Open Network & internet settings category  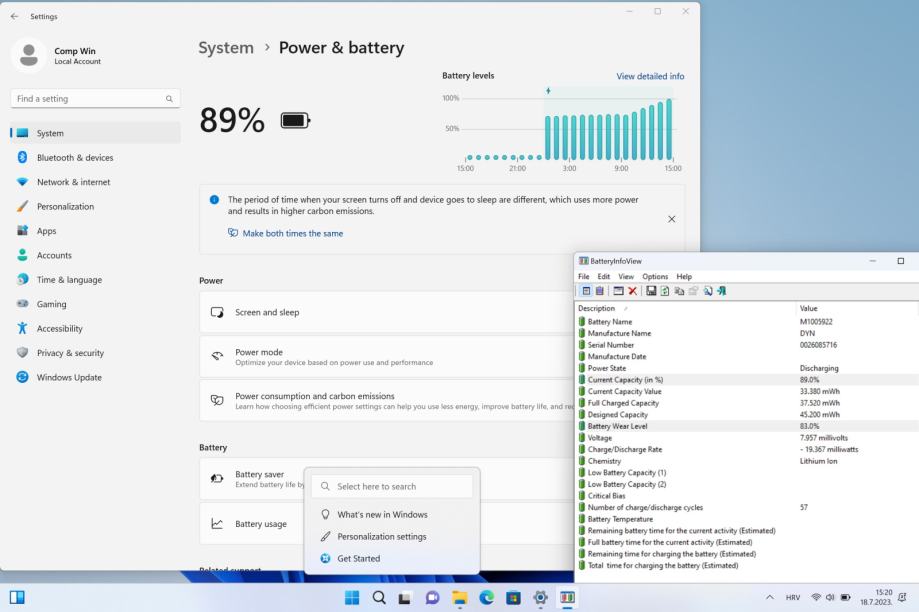point(95,182)
